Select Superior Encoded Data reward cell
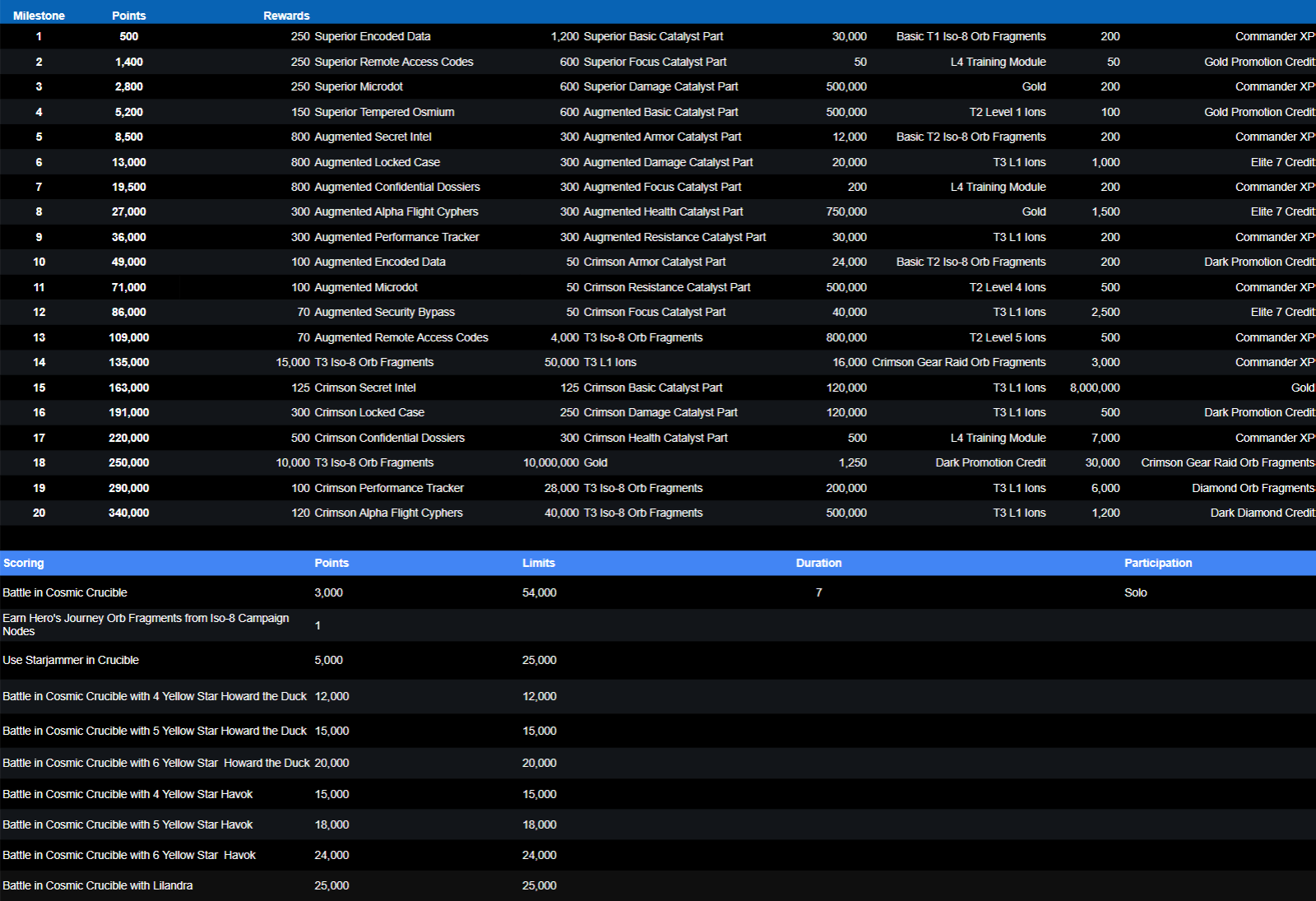Screen dimensions: 1316x901 [372, 36]
